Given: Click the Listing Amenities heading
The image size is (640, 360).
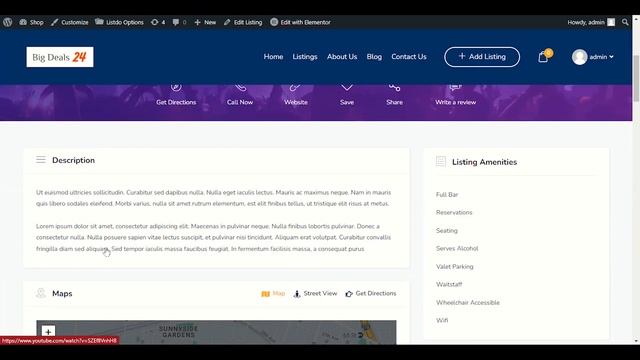Looking at the screenshot, I should tap(484, 162).
